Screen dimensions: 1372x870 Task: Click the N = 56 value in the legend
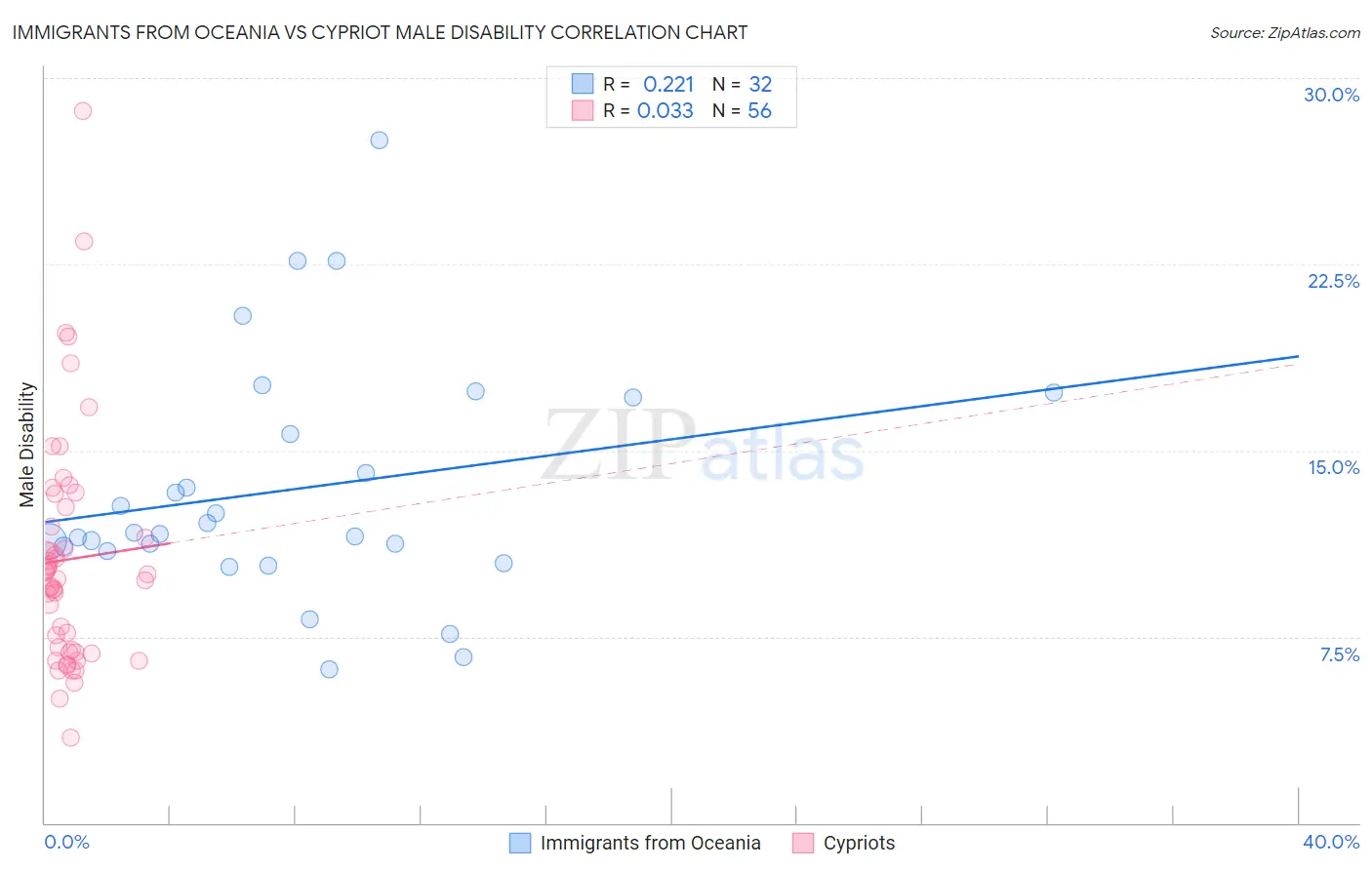[x=742, y=110]
